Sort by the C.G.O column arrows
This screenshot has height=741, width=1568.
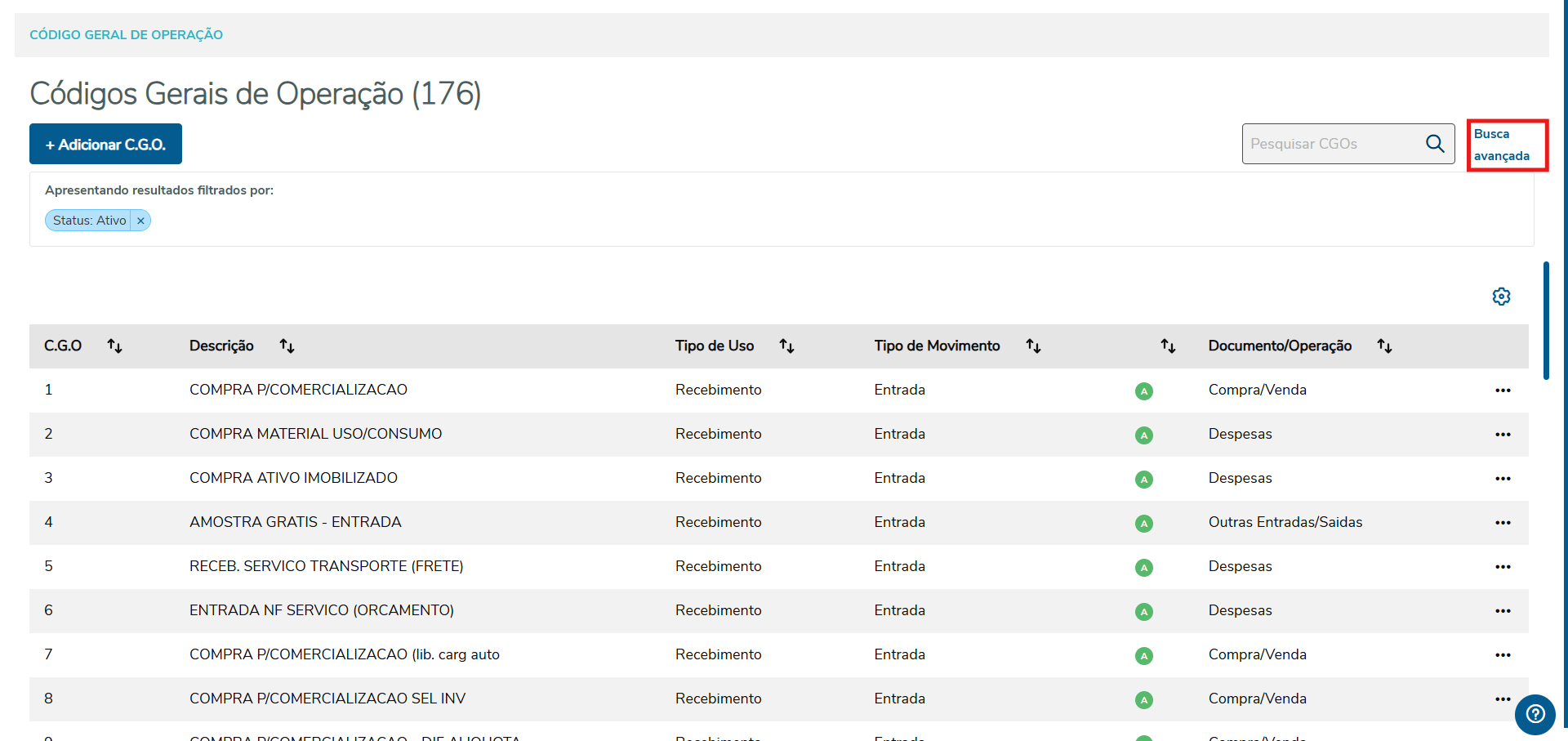(x=115, y=346)
